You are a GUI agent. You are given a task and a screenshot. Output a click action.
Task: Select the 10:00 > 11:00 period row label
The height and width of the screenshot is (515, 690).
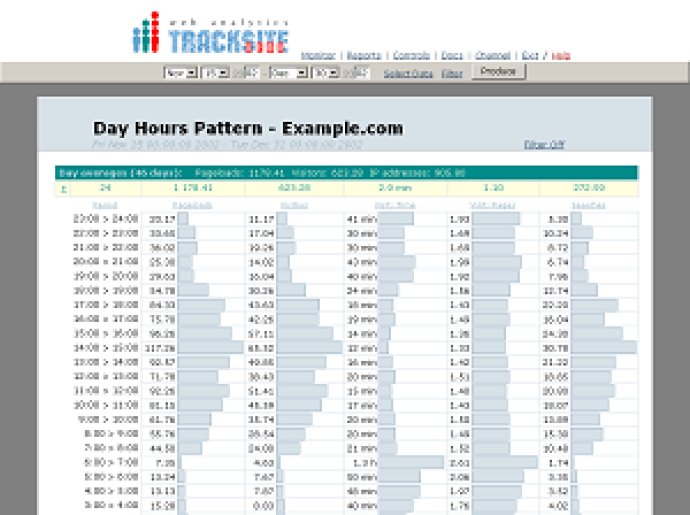(x=106, y=405)
